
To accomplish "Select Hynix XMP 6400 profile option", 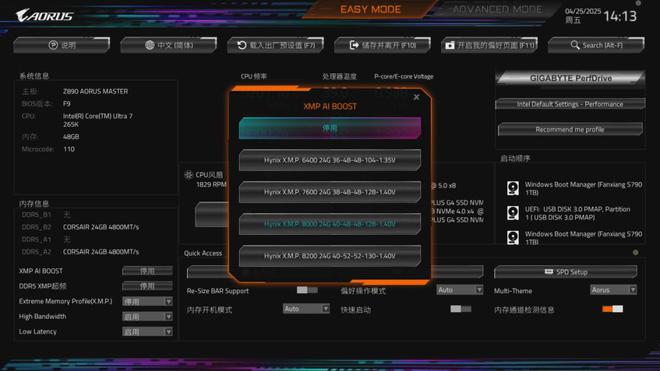I will (330, 160).
